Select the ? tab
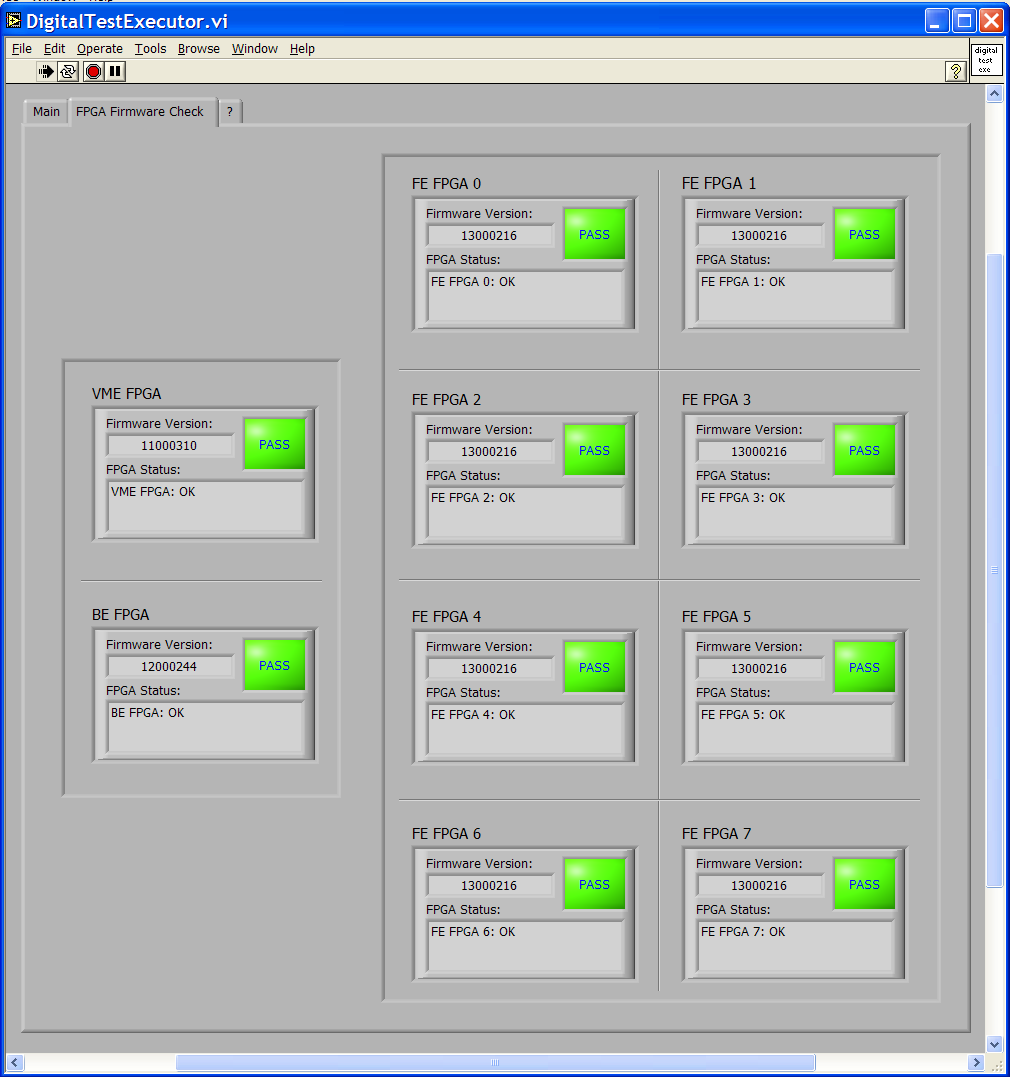The height and width of the screenshot is (1077, 1010). point(229,112)
